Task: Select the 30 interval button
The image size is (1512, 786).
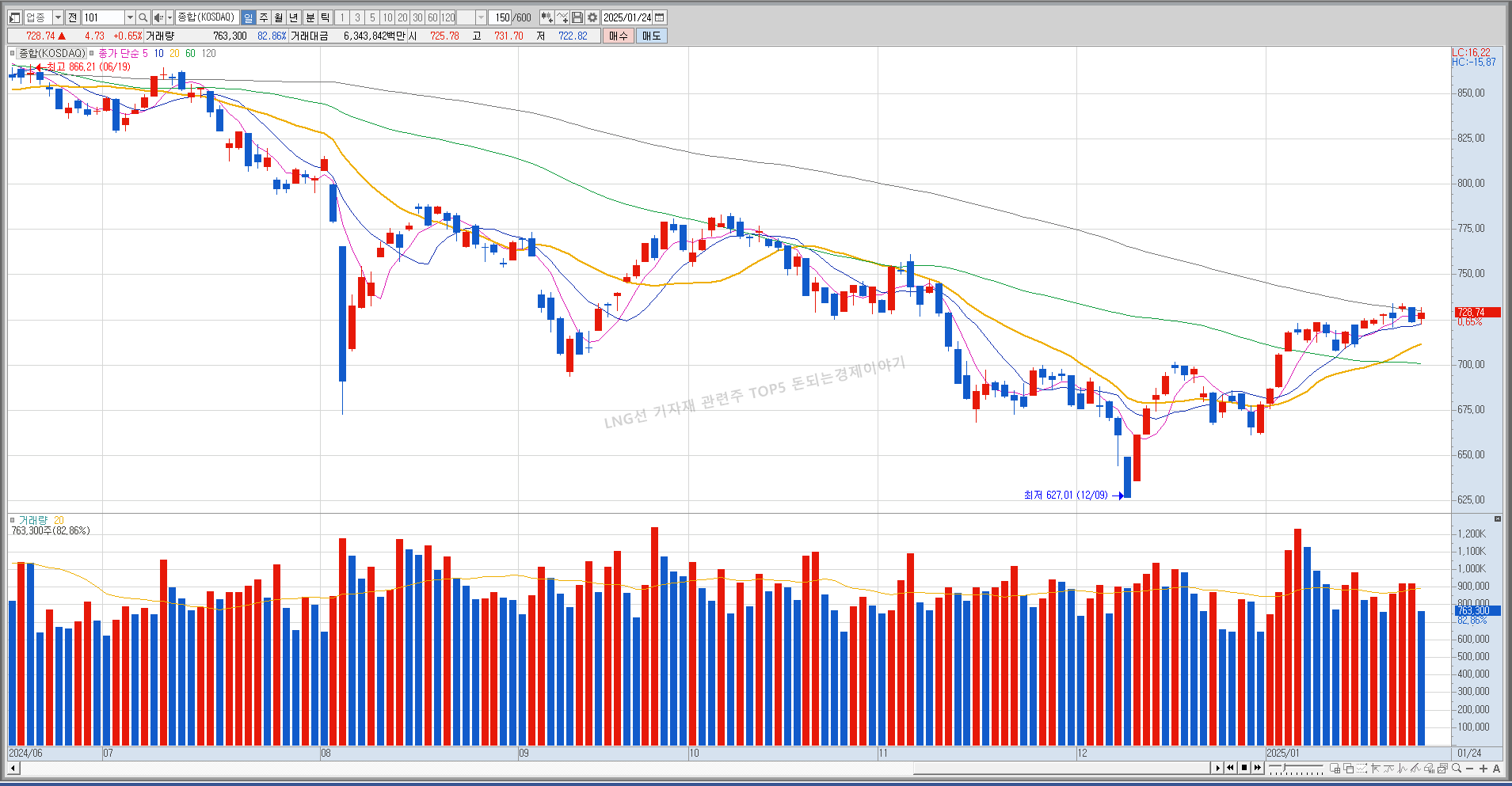Action: (x=417, y=17)
